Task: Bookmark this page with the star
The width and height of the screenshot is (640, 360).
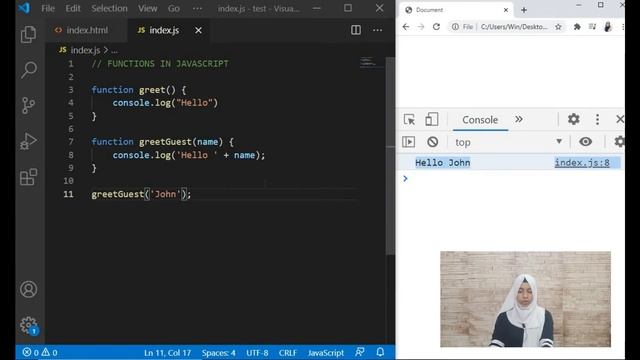Action: point(558,27)
